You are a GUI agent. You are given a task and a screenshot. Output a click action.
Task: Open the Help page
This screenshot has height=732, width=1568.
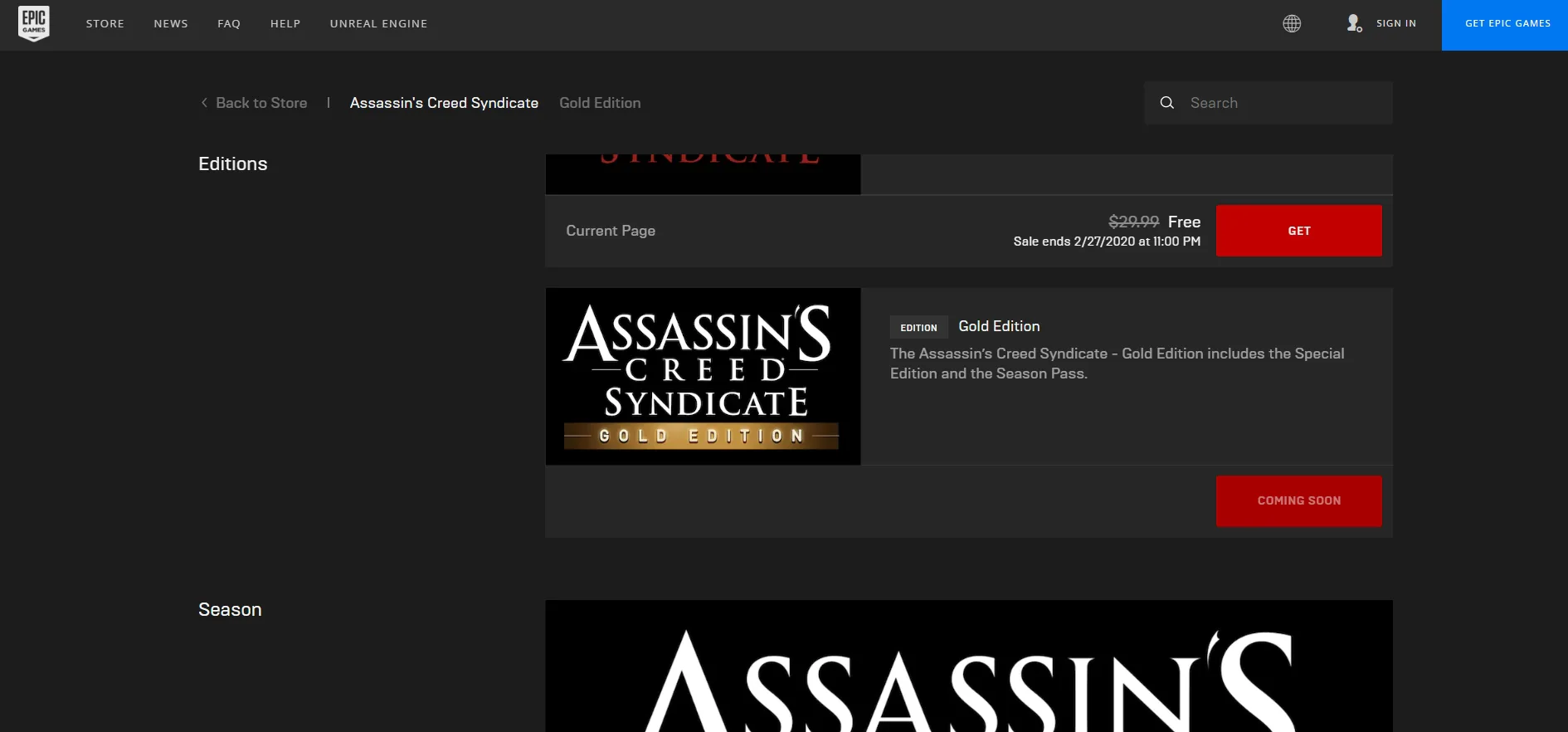click(285, 24)
